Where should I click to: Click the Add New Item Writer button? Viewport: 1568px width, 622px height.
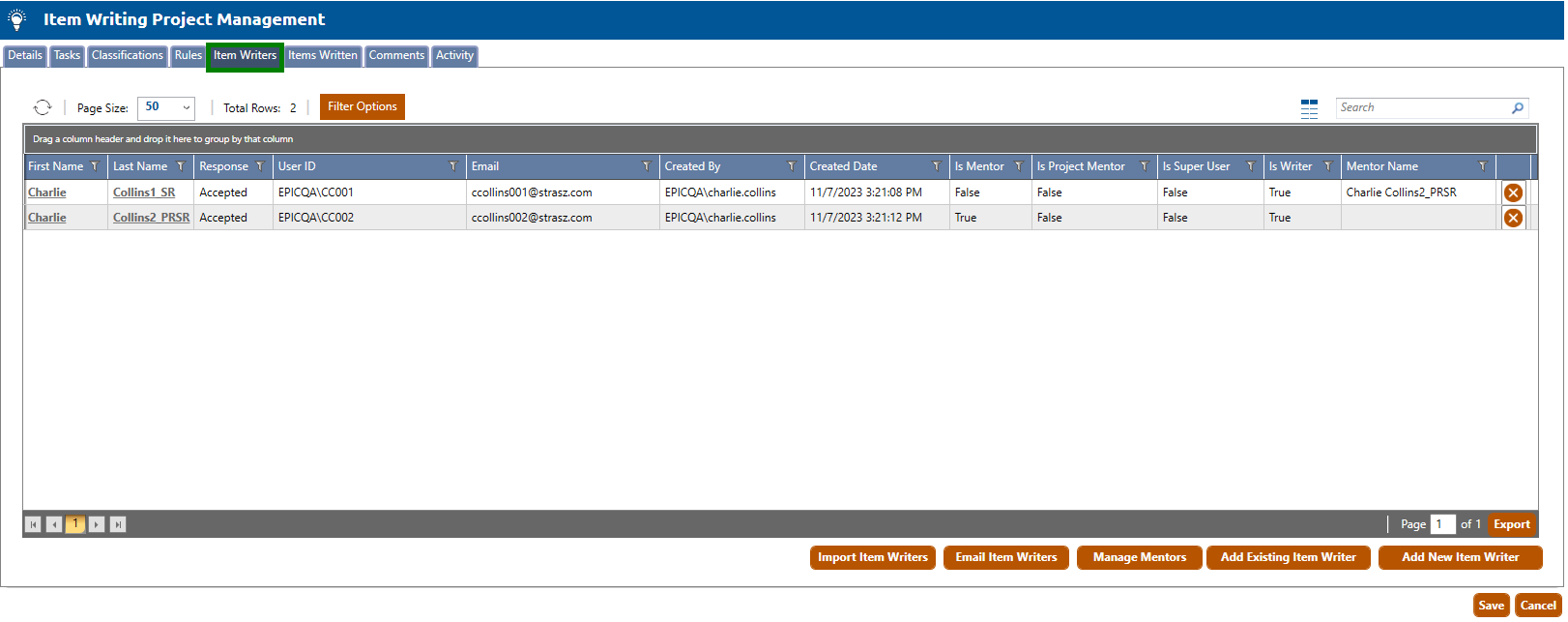click(1460, 557)
